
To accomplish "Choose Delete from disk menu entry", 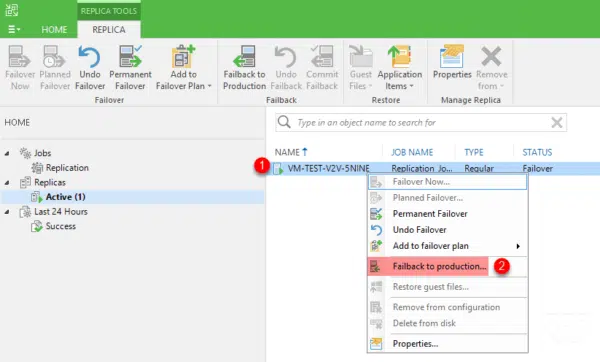I will click(x=447, y=323).
